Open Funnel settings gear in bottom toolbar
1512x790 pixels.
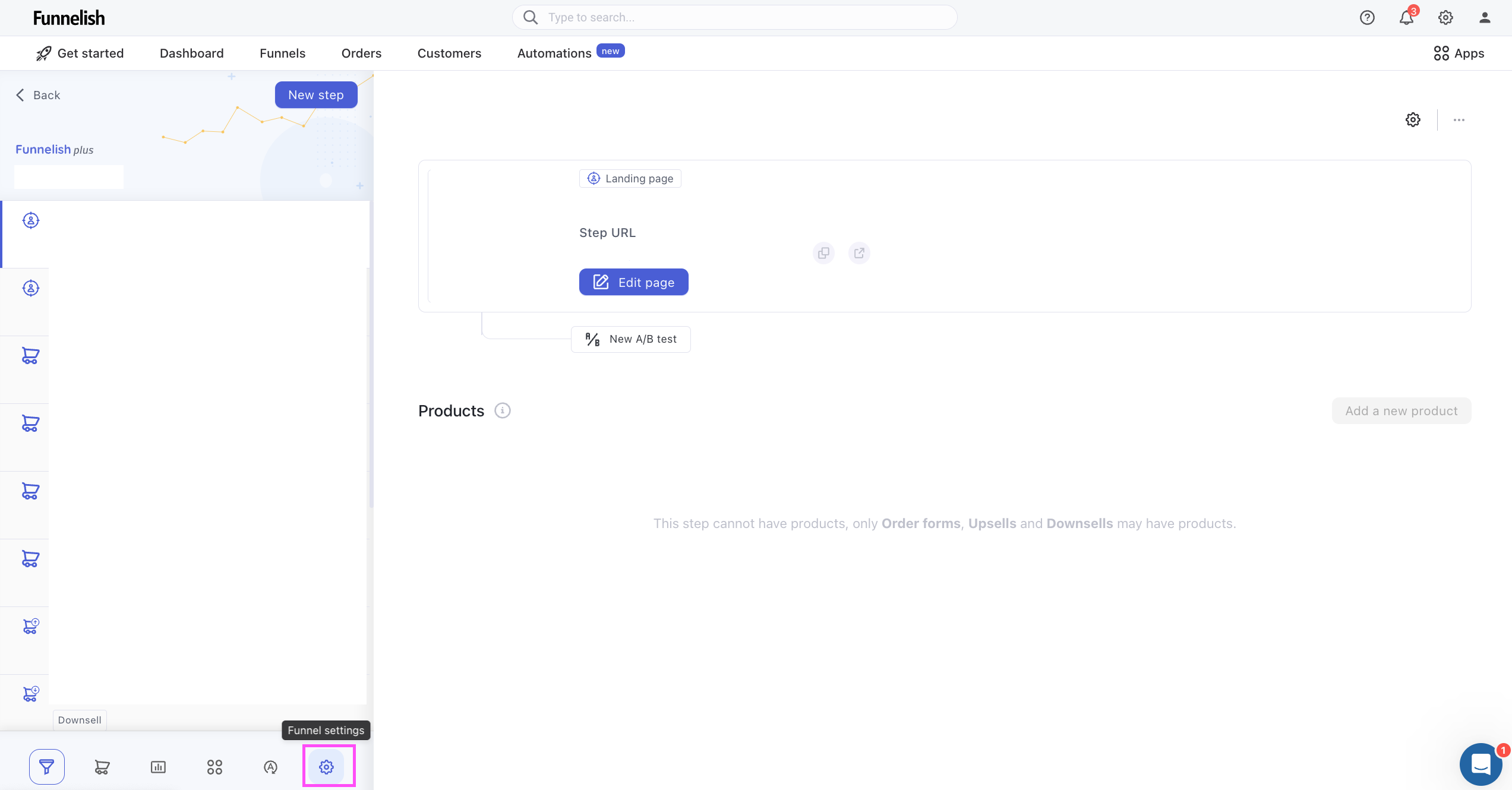coord(326,767)
